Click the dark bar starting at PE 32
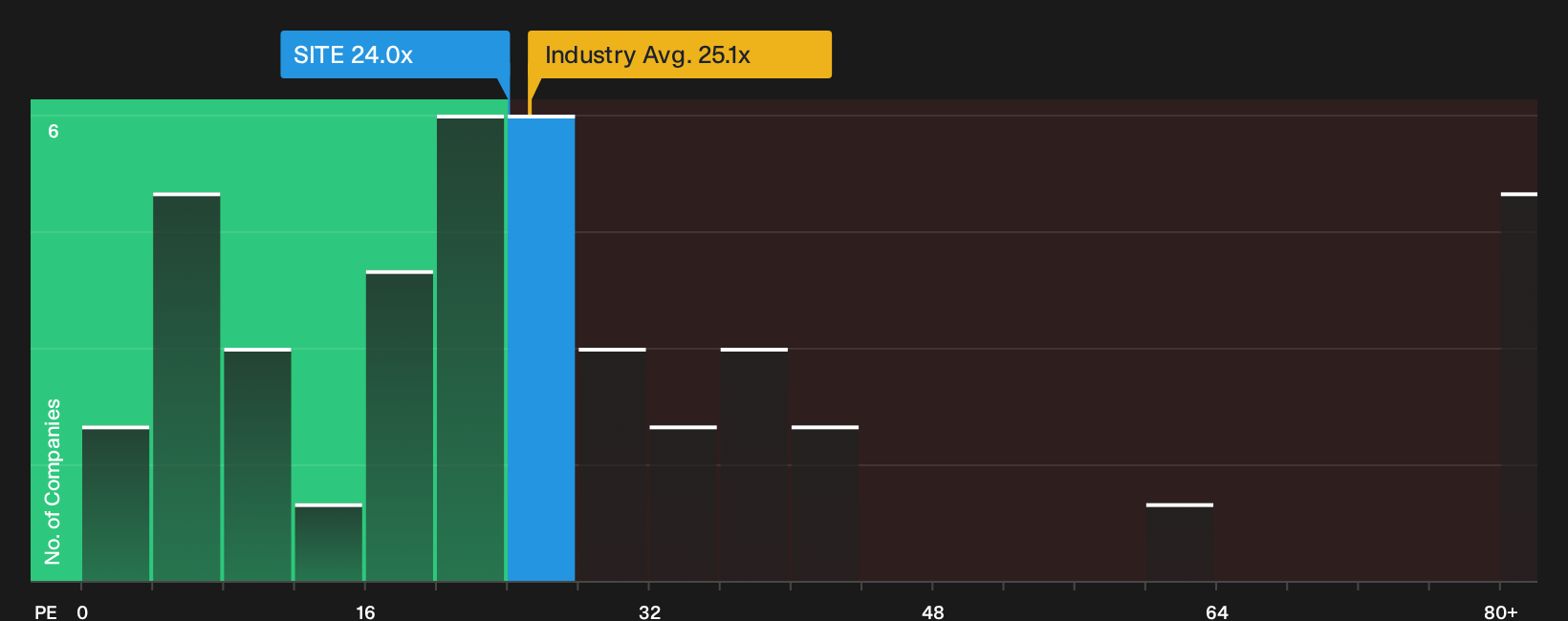1568x621 pixels. point(684,503)
